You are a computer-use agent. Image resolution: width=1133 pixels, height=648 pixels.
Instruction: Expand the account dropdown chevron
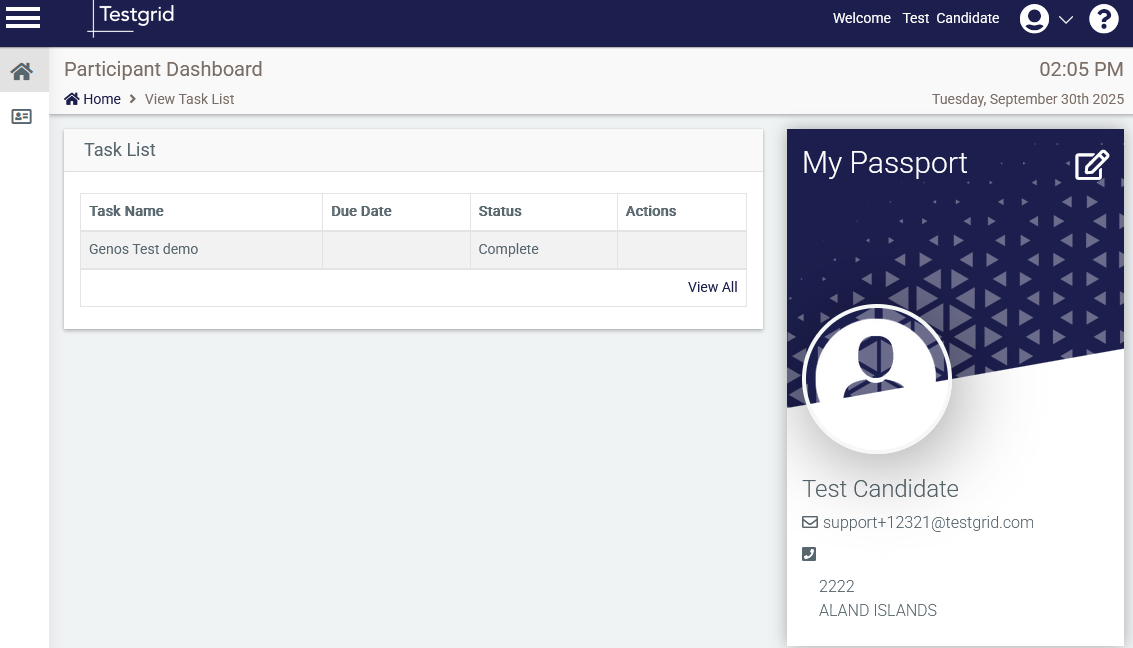1066,20
